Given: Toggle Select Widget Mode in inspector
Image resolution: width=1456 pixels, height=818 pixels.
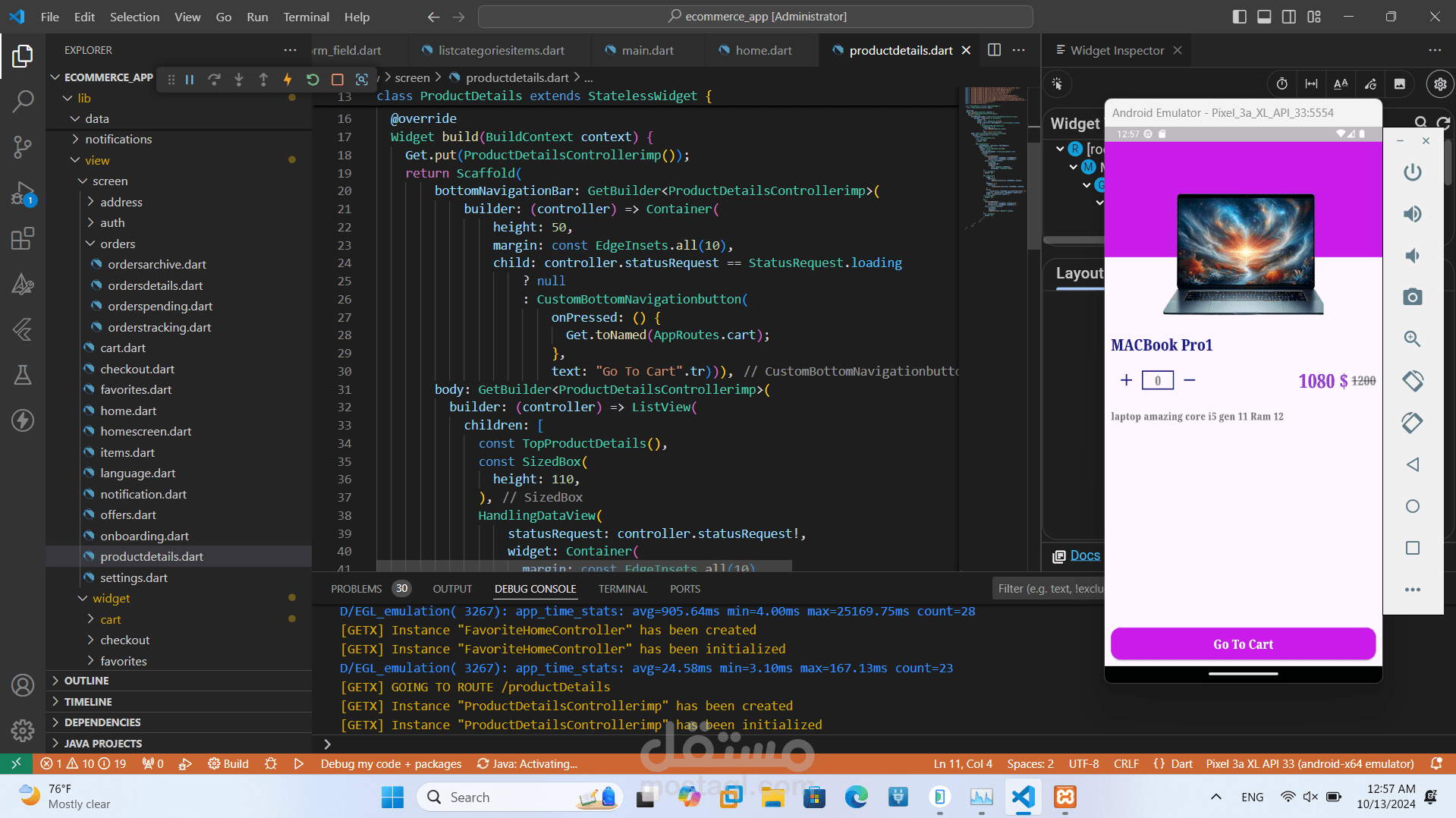Looking at the screenshot, I should [x=1057, y=84].
